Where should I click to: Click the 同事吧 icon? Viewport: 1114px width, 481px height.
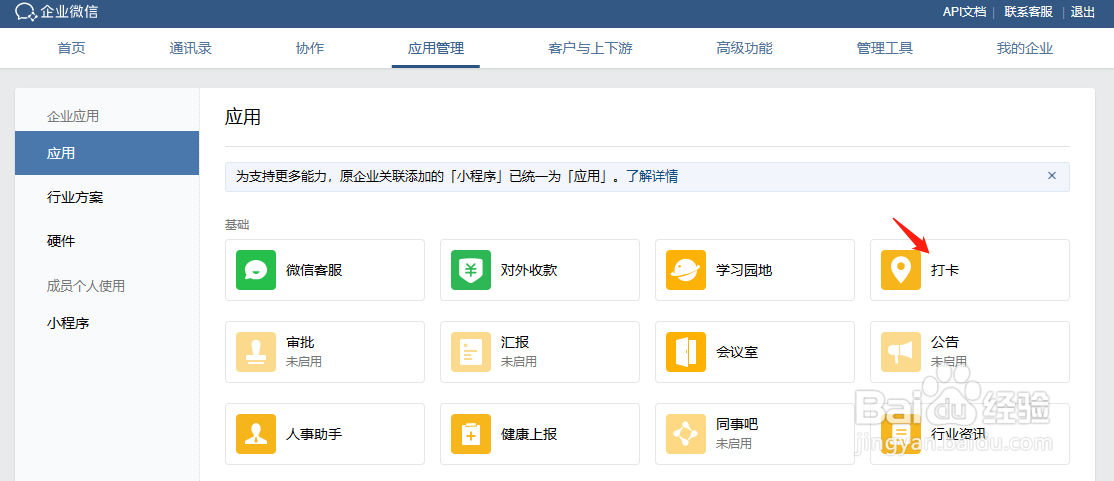686,434
